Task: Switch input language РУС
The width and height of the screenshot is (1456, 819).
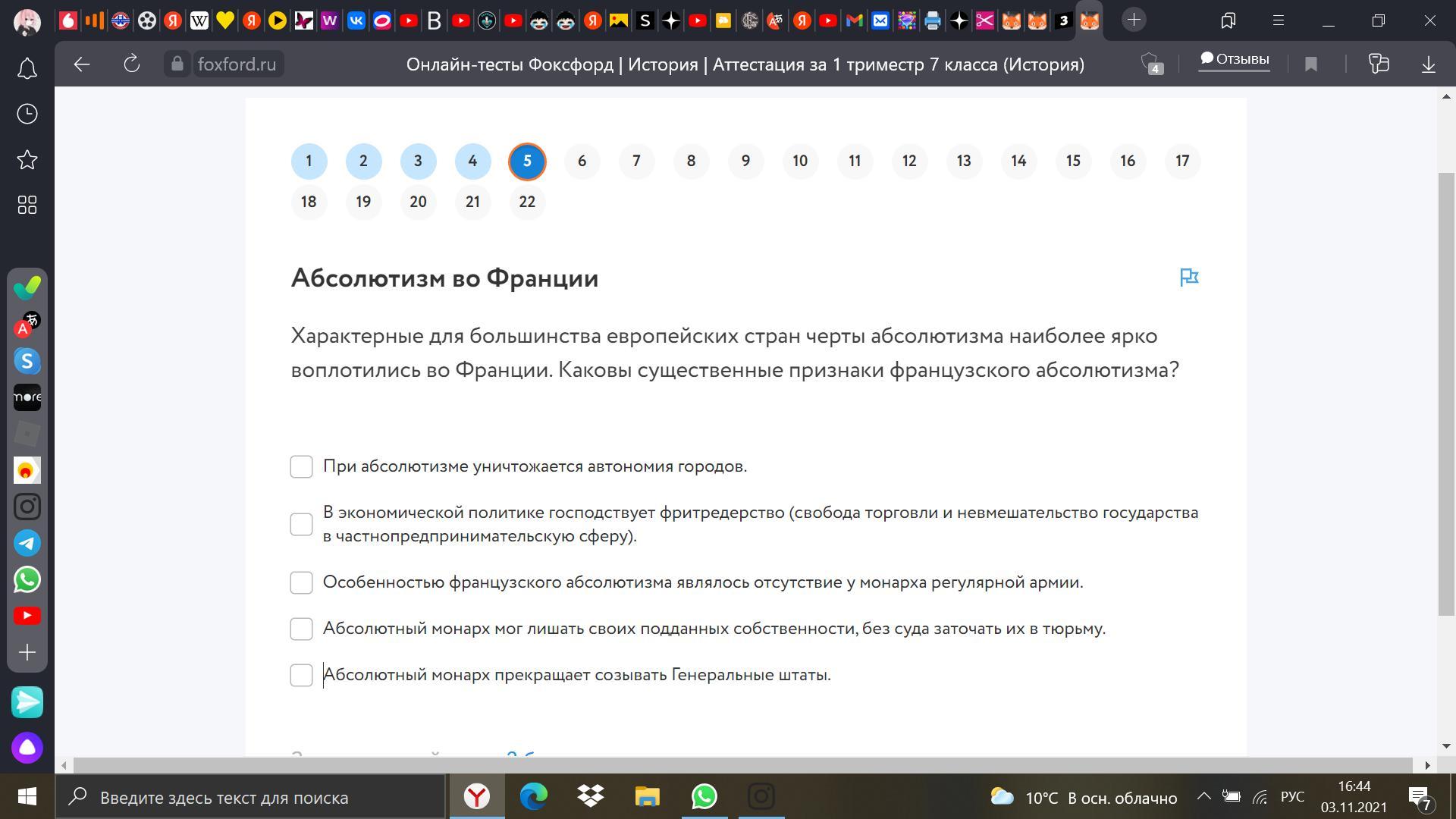Action: click(1292, 797)
